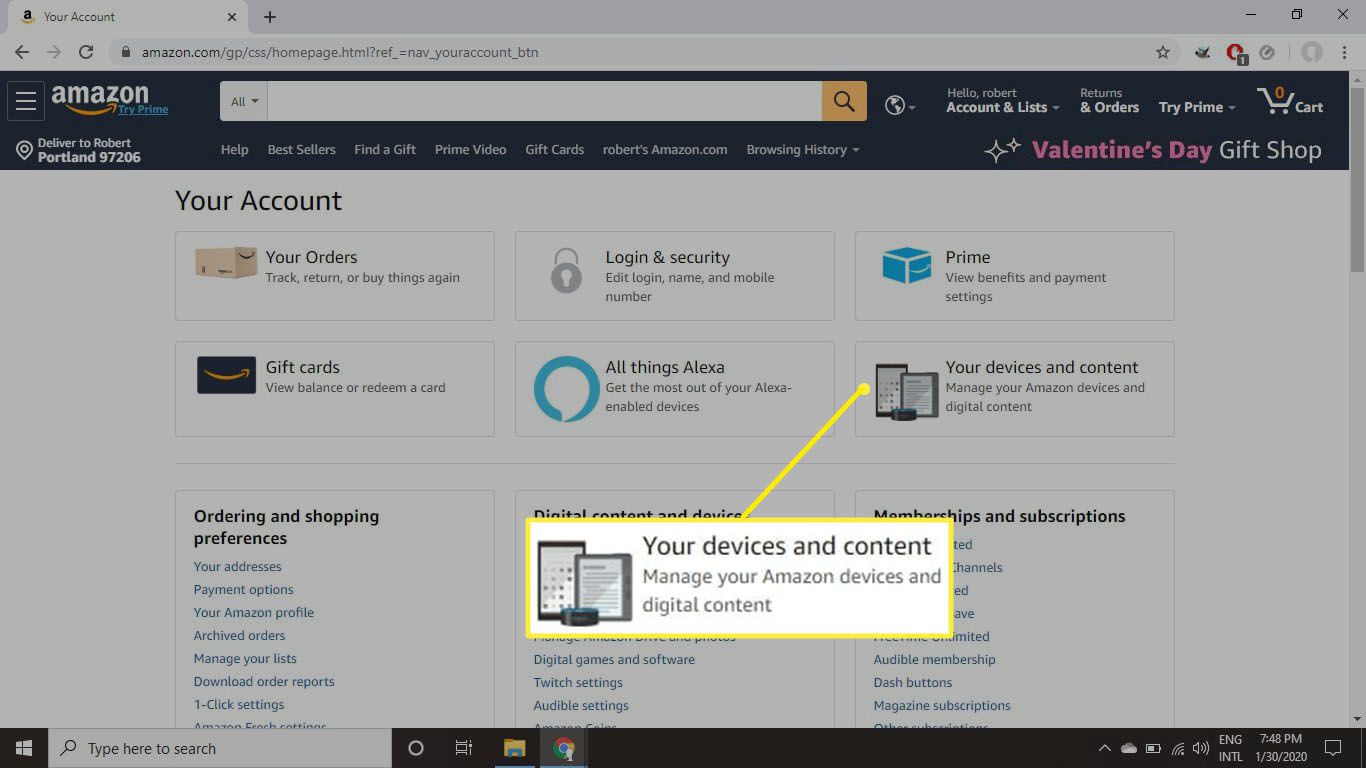The width and height of the screenshot is (1366, 768).
Task: Open the Amazon hamburger menu
Action: pyautogui.click(x=26, y=101)
